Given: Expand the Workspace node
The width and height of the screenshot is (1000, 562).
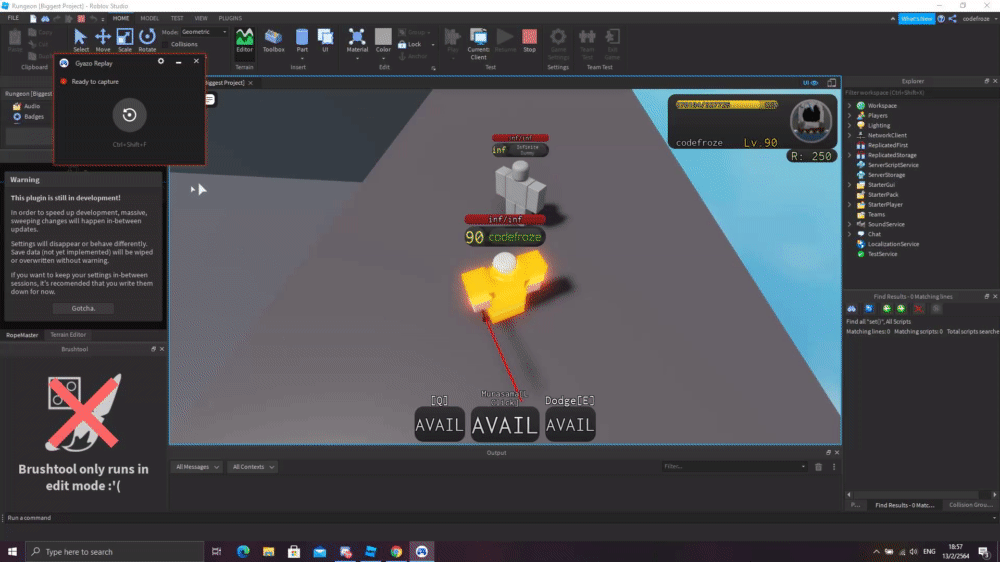Looking at the screenshot, I should (x=849, y=106).
